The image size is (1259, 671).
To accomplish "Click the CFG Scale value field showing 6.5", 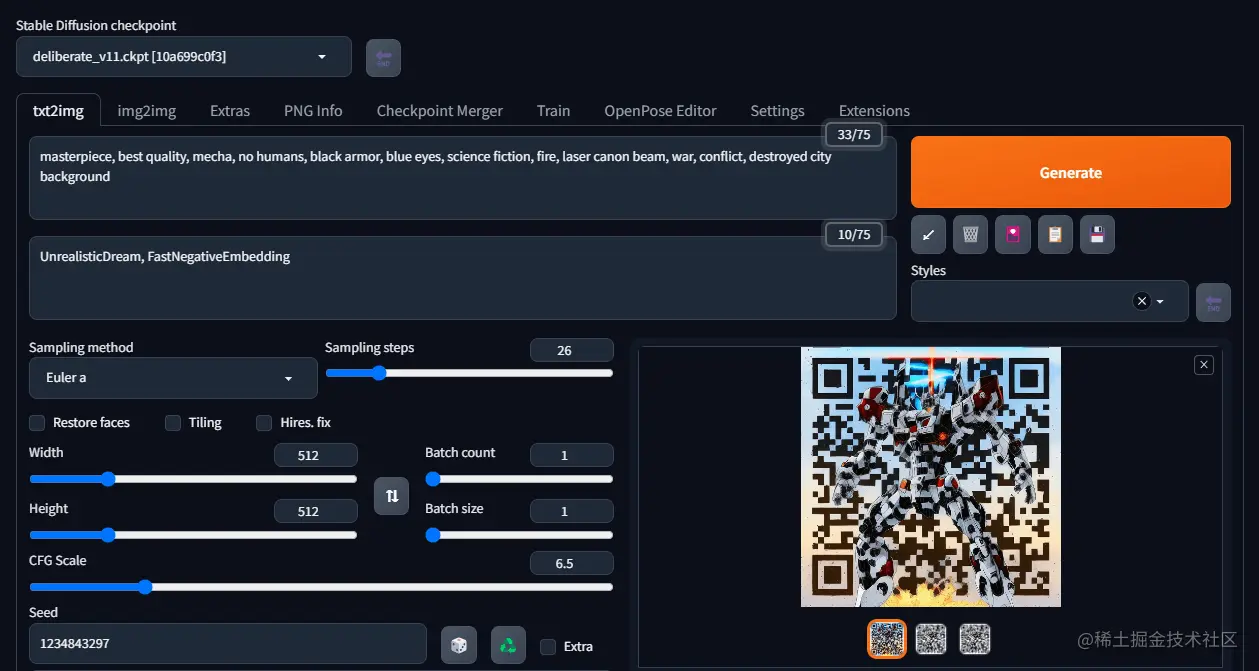I will click(x=571, y=563).
